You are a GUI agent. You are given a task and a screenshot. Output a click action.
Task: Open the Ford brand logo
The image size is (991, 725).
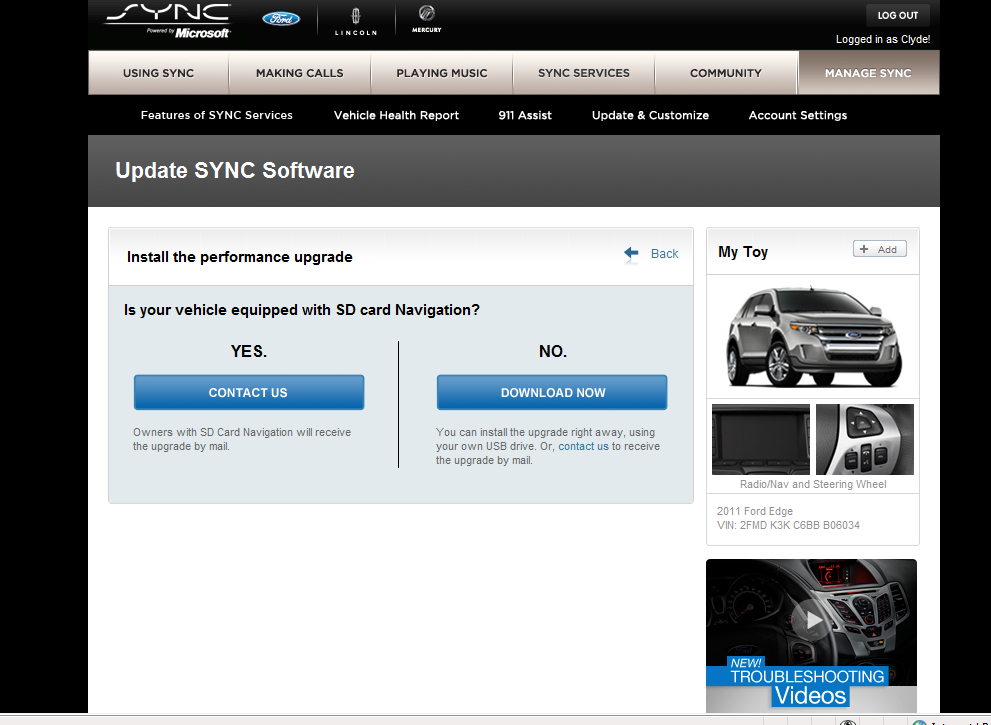[x=281, y=19]
